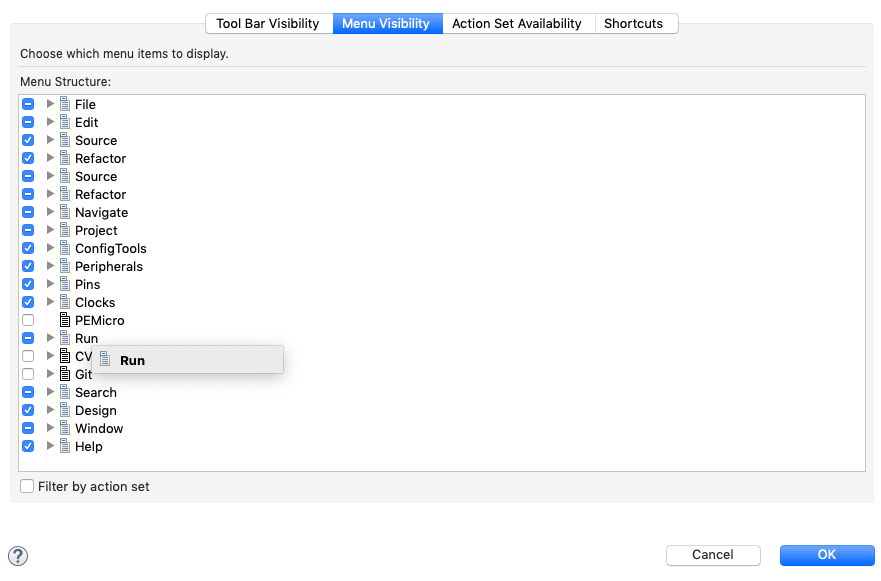Viewport: 881px width, 581px height.
Task: Click the Help menu icon
Action: pyautogui.click(x=65, y=446)
